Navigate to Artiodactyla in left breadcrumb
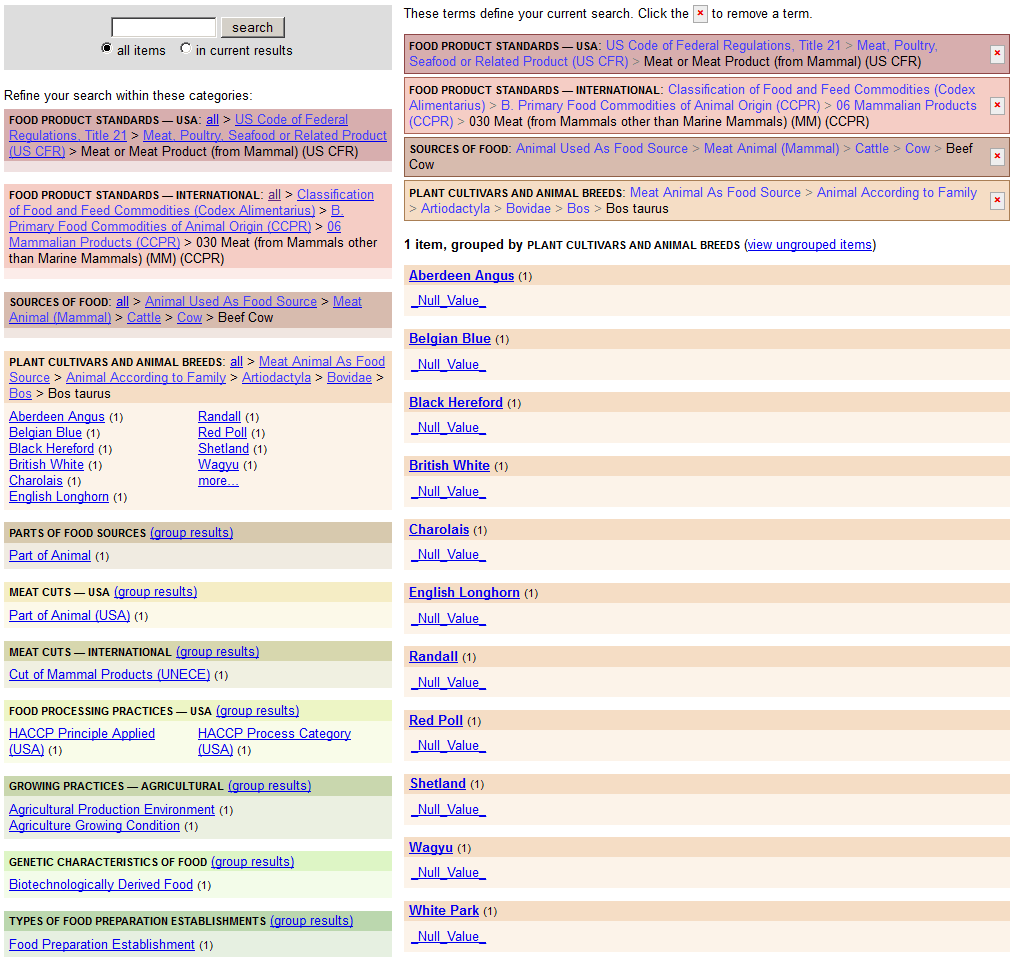Image resolution: width=1017 pixels, height=965 pixels. 276,377
